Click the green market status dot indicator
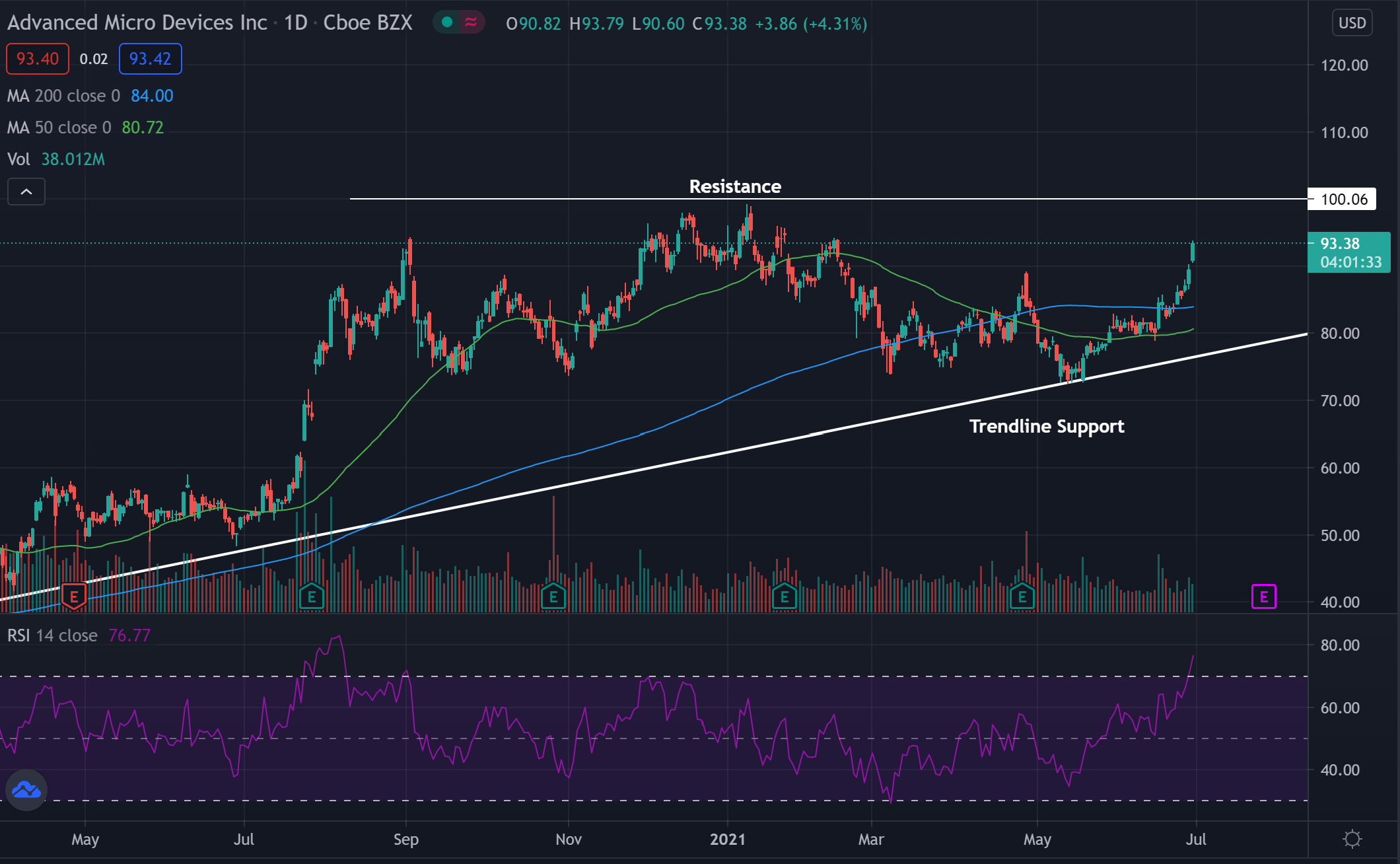This screenshot has height=864, width=1400. coord(447,22)
